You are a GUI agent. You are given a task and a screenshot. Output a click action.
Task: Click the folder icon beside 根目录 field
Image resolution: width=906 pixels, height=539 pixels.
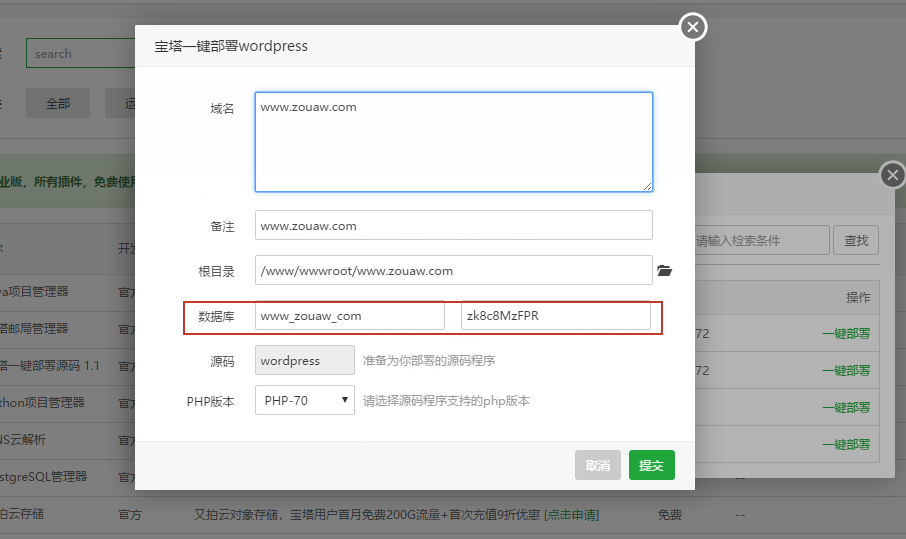(664, 270)
